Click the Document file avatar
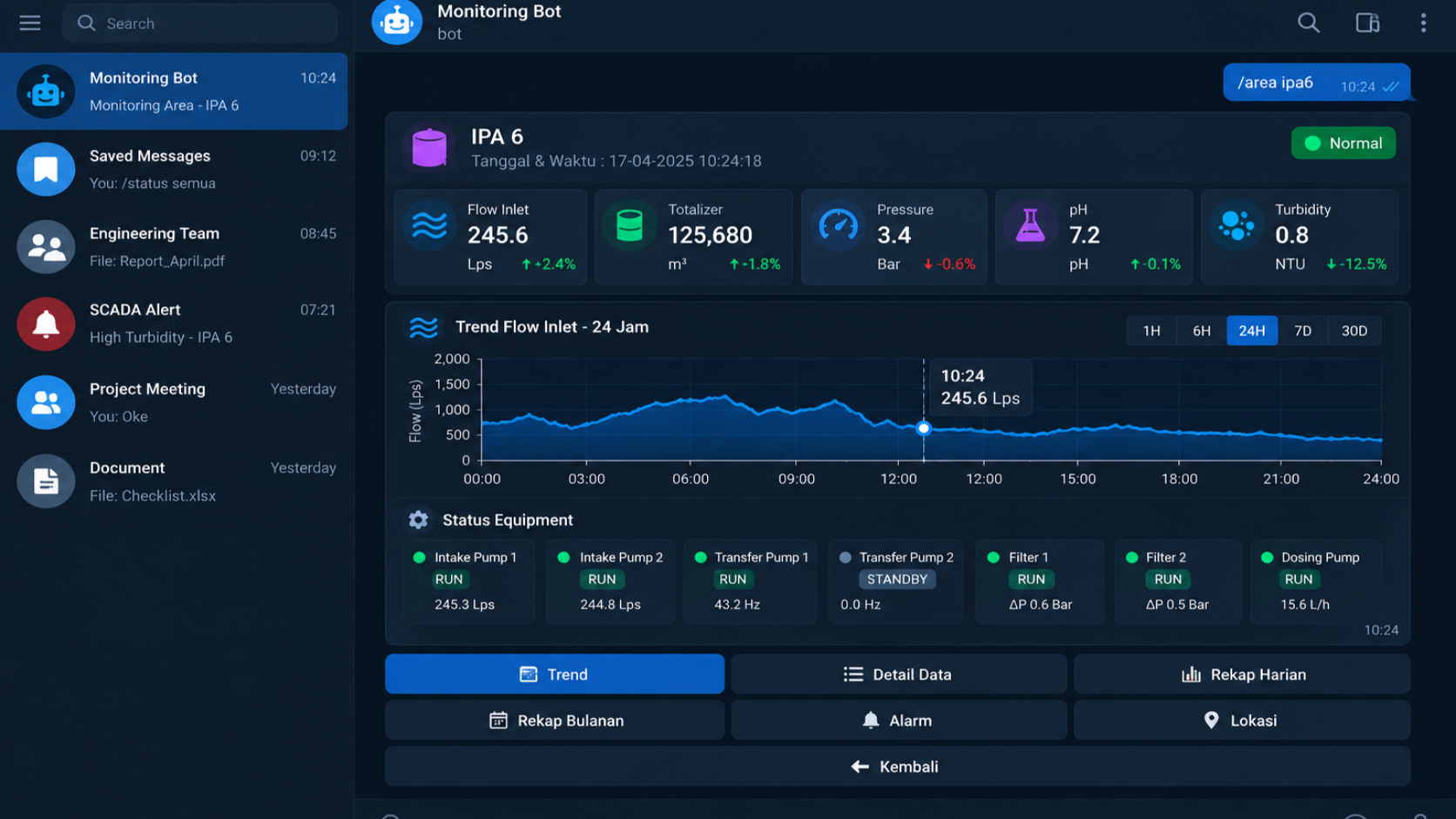Image resolution: width=1456 pixels, height=819 pixels. coord(45,481)
